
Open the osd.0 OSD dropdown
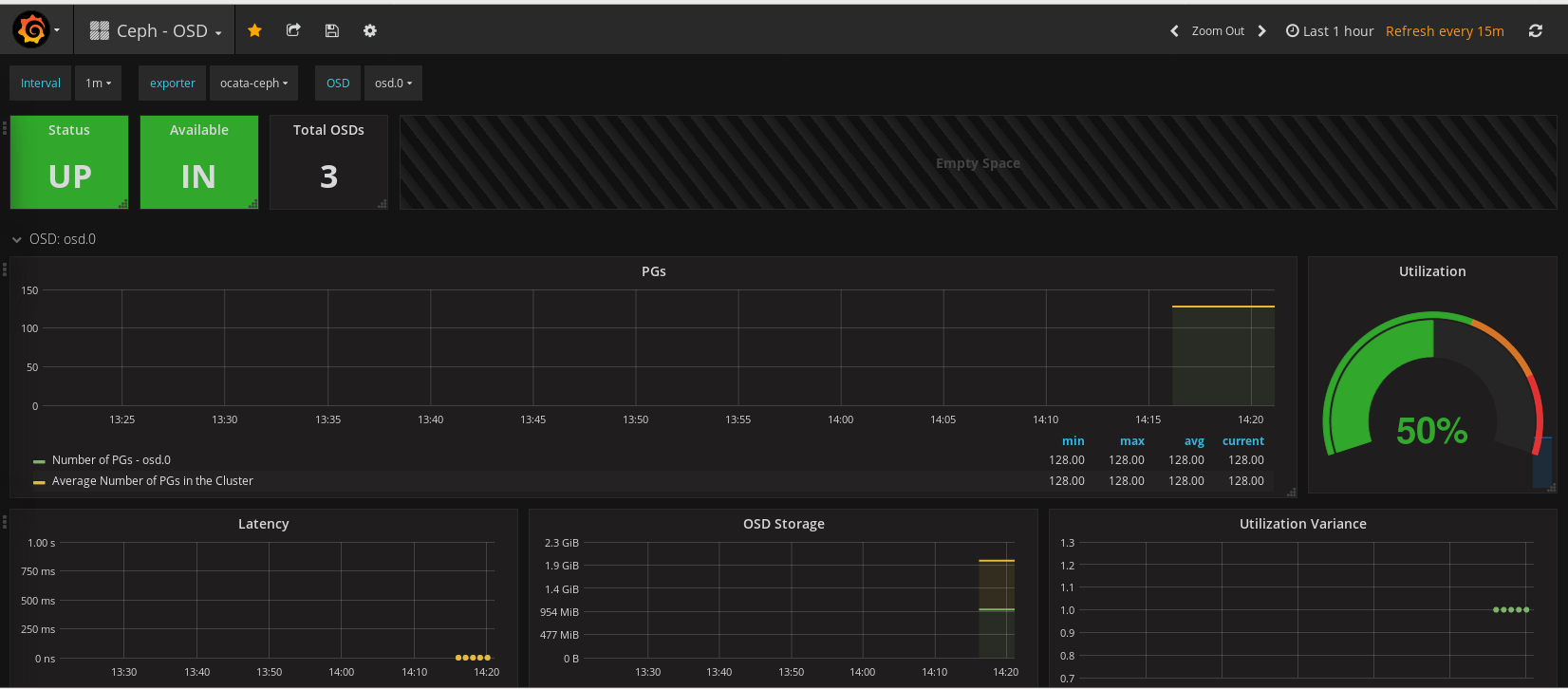pos(393,83)
